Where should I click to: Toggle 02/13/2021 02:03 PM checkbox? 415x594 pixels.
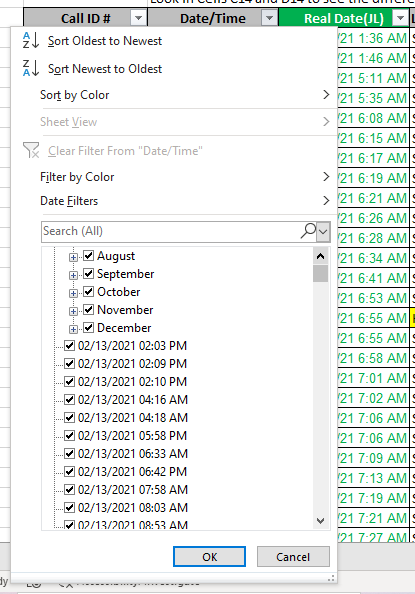(x=69, y=345)
